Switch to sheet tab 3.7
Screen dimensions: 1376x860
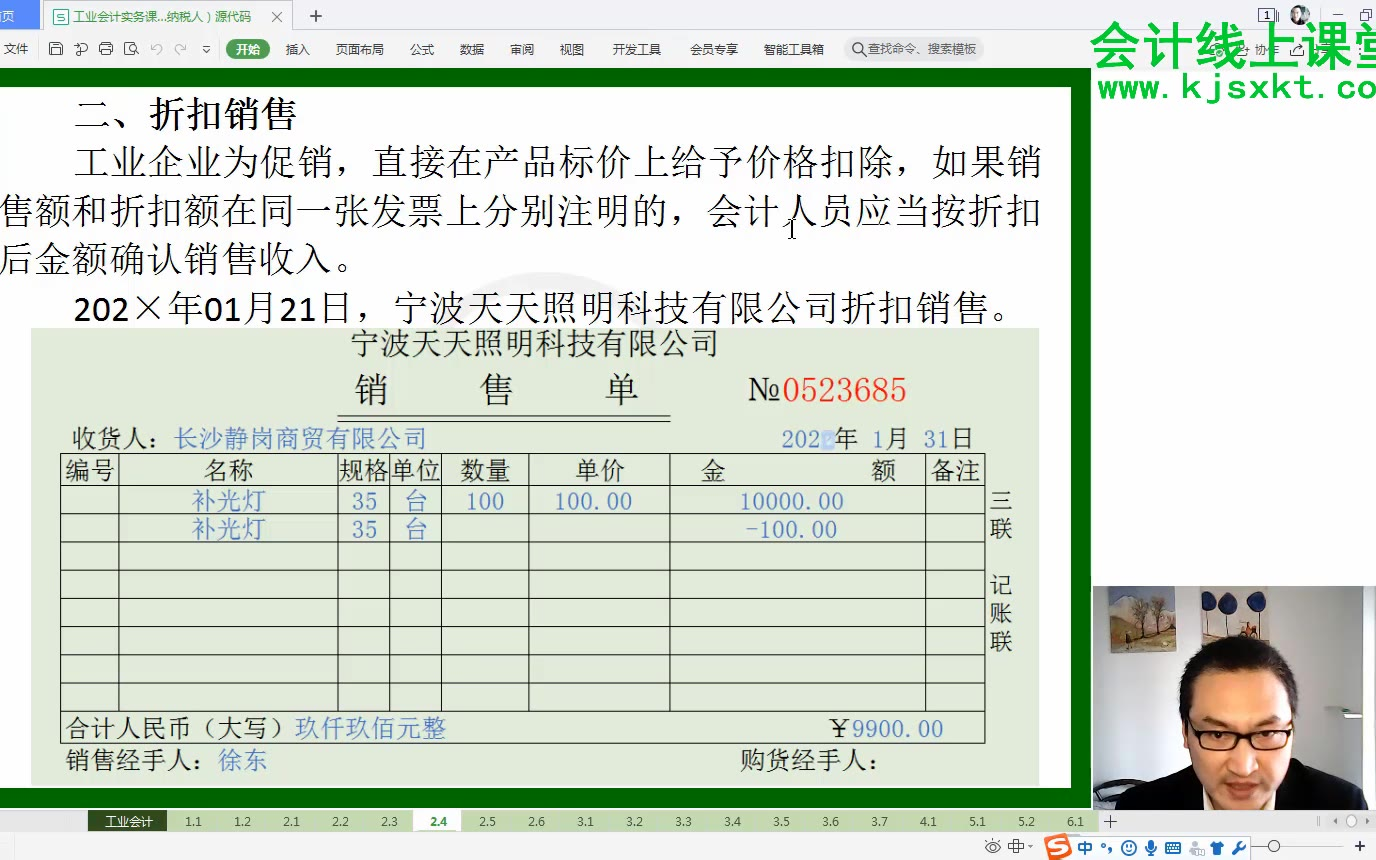click(x=879, y=821)
